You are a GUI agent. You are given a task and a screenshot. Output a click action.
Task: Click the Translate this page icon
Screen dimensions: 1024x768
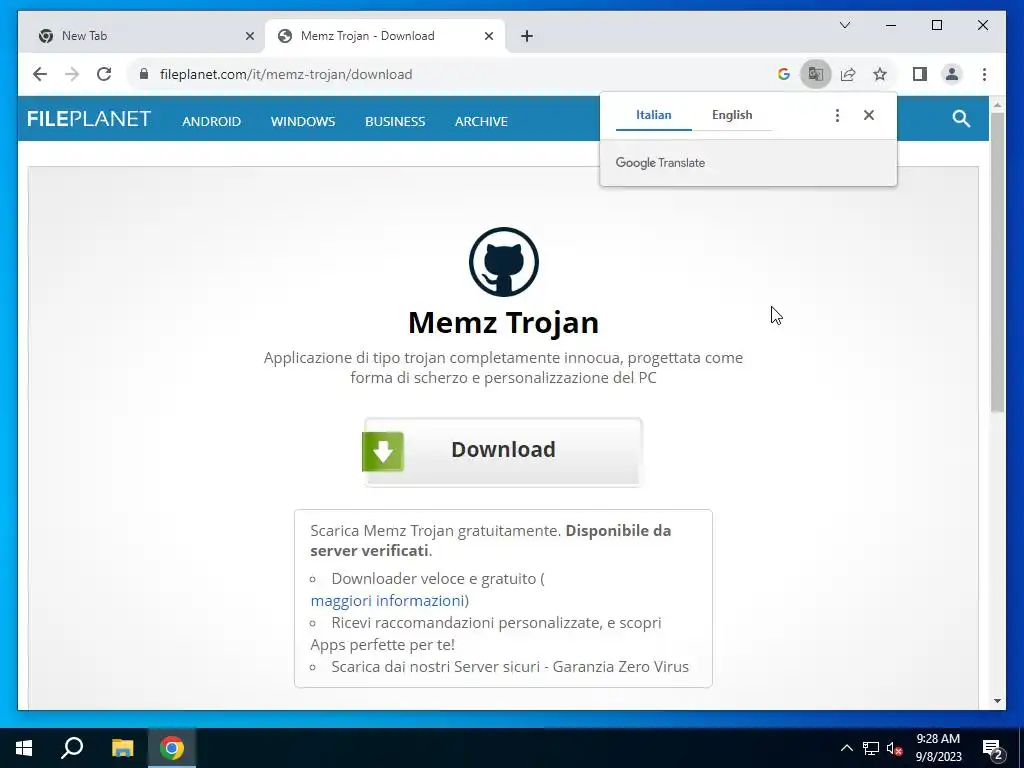pyautogui.click(x=816, y=74)
